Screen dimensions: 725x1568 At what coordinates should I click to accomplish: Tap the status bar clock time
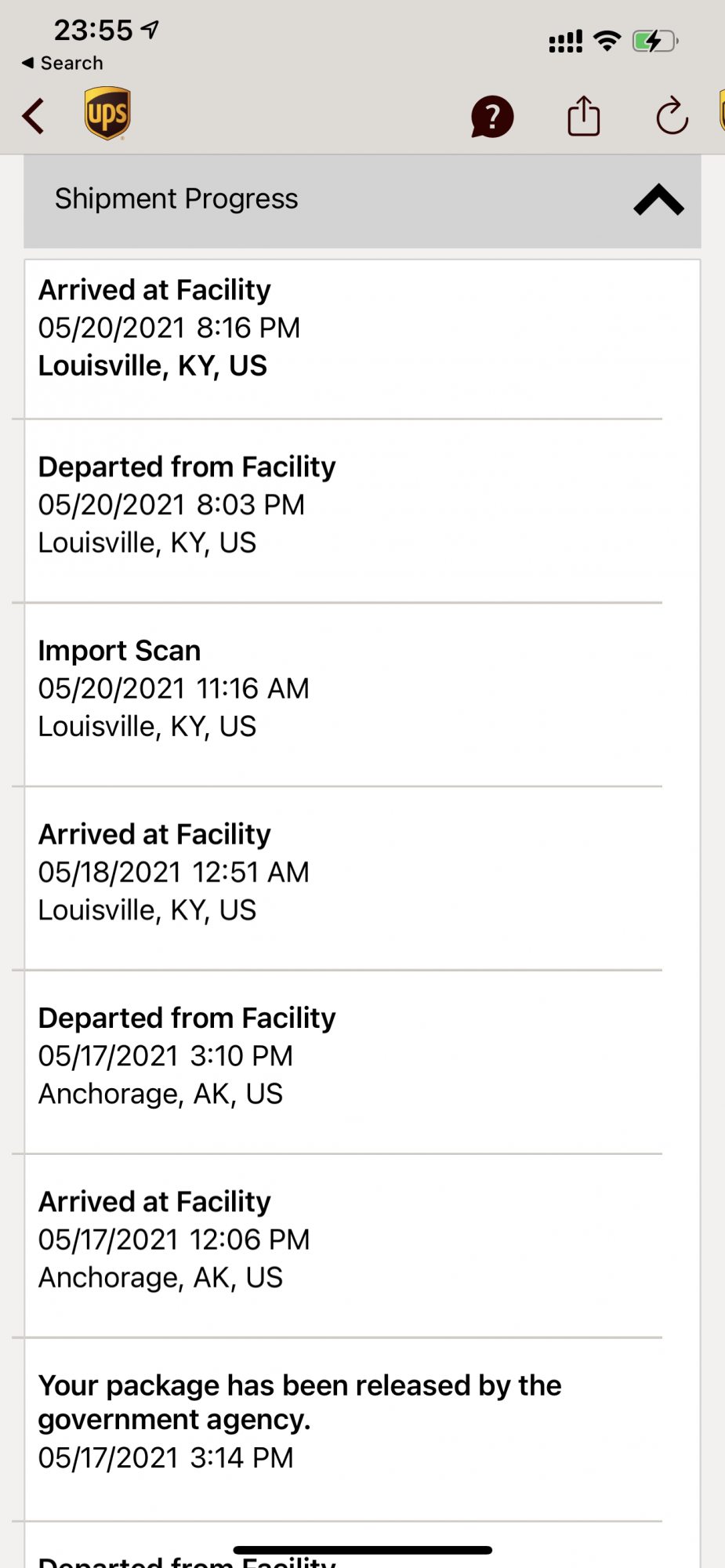(x=93, y=31)
